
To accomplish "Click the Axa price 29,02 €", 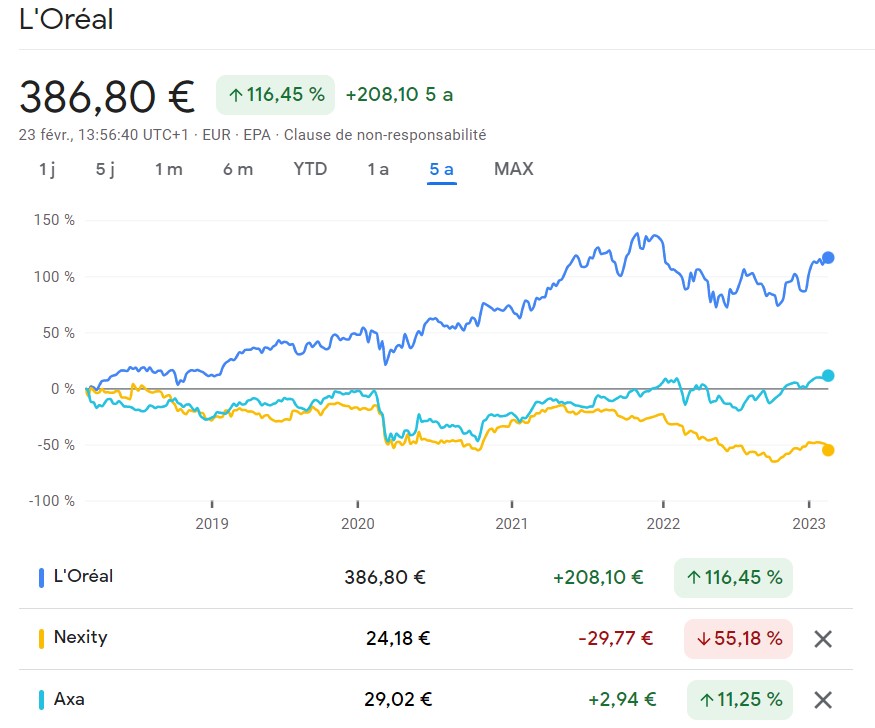I will click(x=398, y=699).
